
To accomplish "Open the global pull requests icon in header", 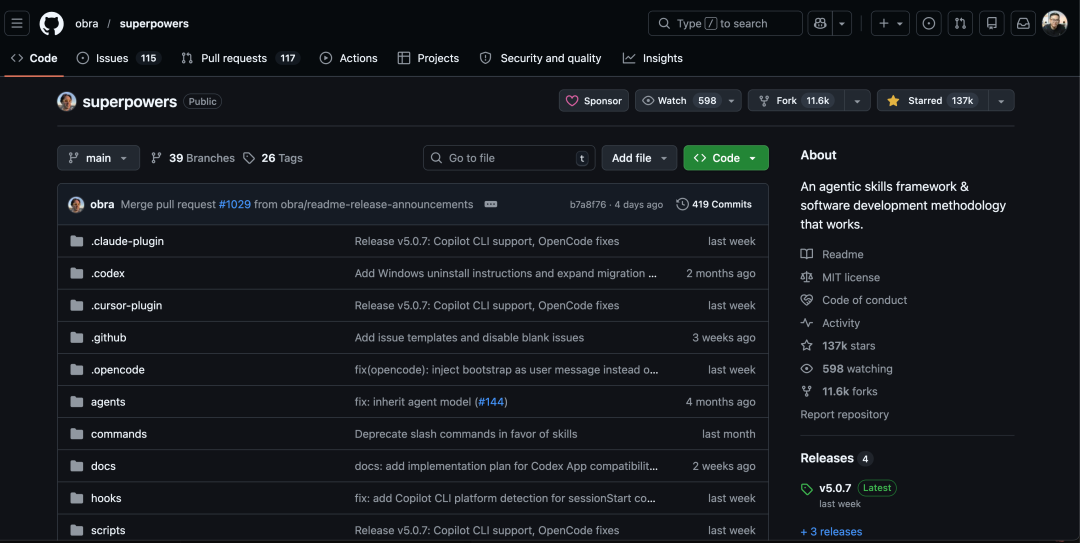I will 960,23.
